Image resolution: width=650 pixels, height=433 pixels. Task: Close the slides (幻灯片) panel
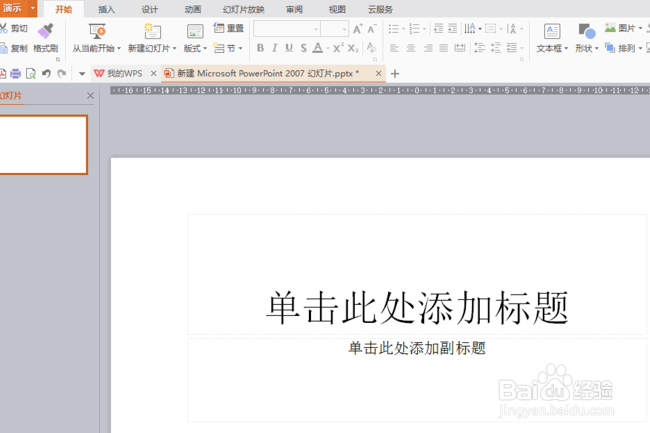pyautogui.click(x=90, y=96)
